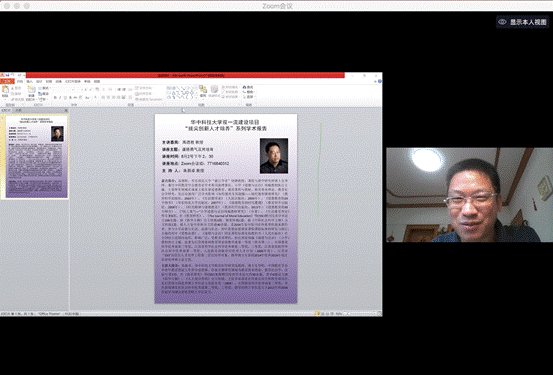Click the Zoom会议 window title

[277, 6]
